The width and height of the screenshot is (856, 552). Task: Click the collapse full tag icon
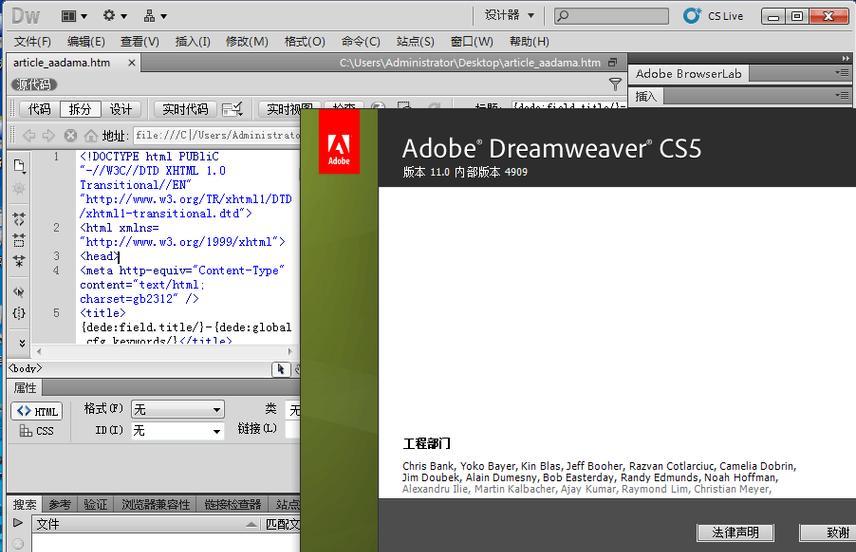[x=19, y=219]
